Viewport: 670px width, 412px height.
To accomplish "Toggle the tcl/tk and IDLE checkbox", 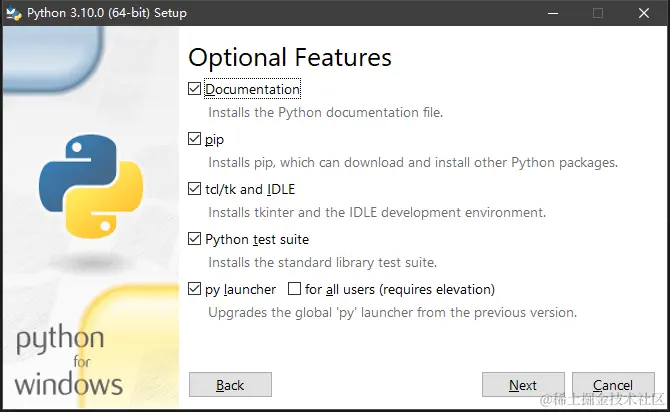I will [x=195, y=189].
